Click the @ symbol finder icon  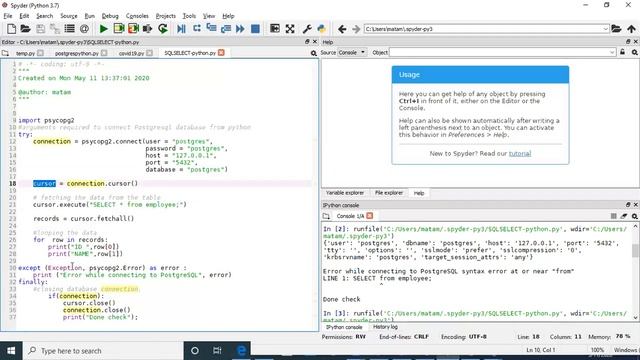pos(84,29)
